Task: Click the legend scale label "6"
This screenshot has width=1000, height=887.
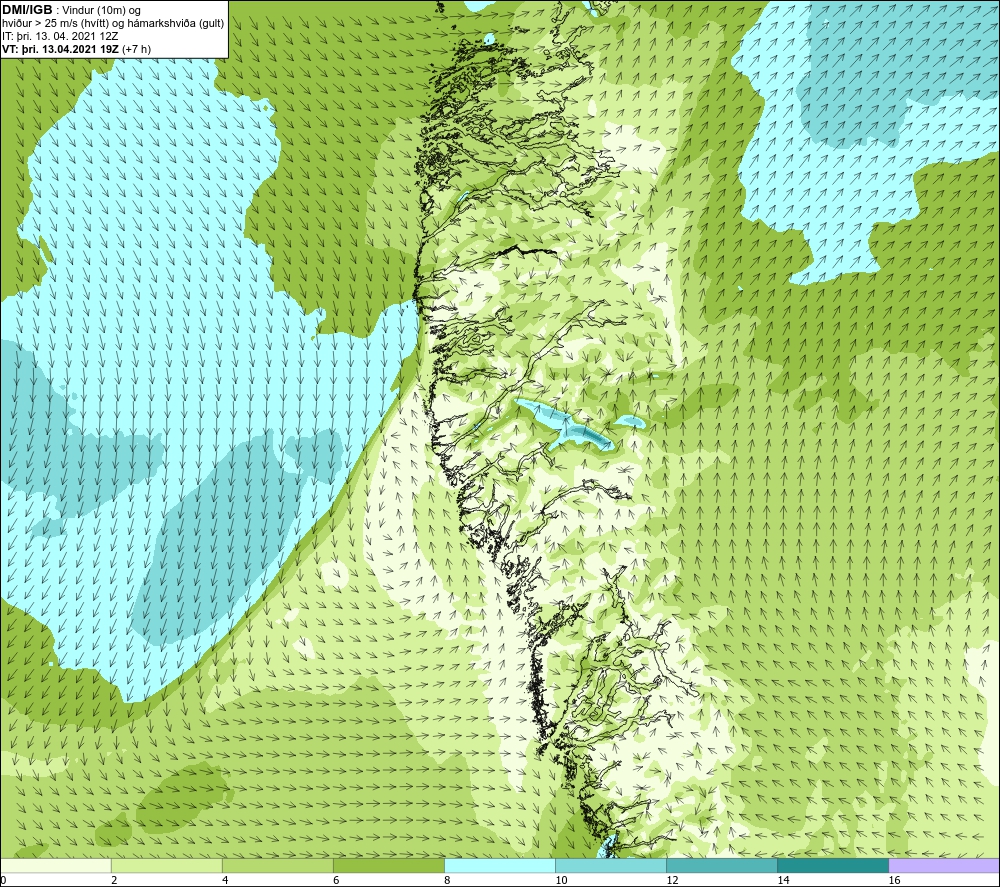Action: pos(336,881)
